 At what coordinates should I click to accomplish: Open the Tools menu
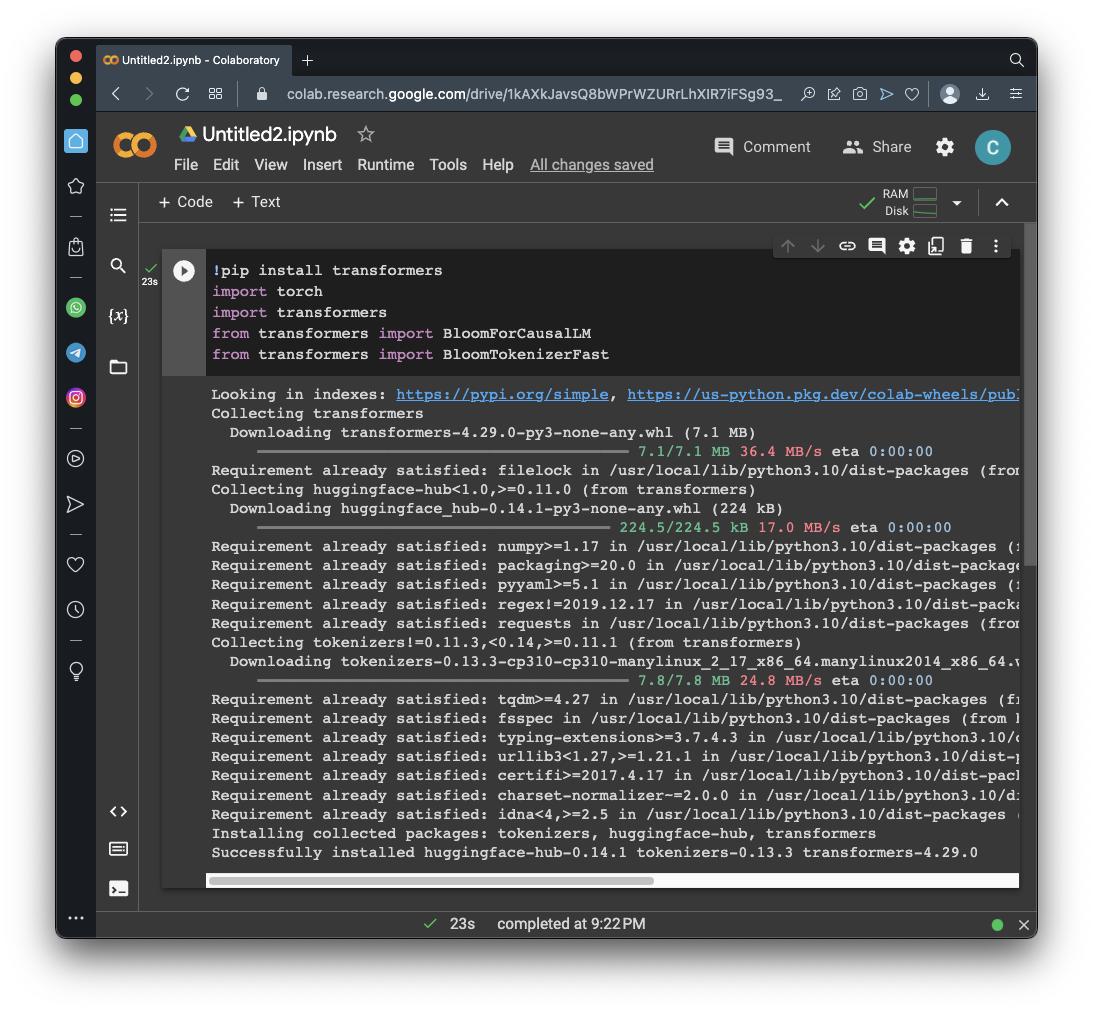click(448, 165)
